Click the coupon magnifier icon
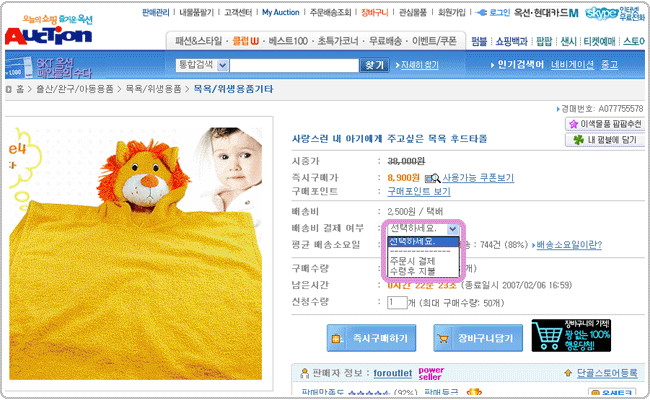The width and height of the screenshot is (650, 400). point(432,177)
